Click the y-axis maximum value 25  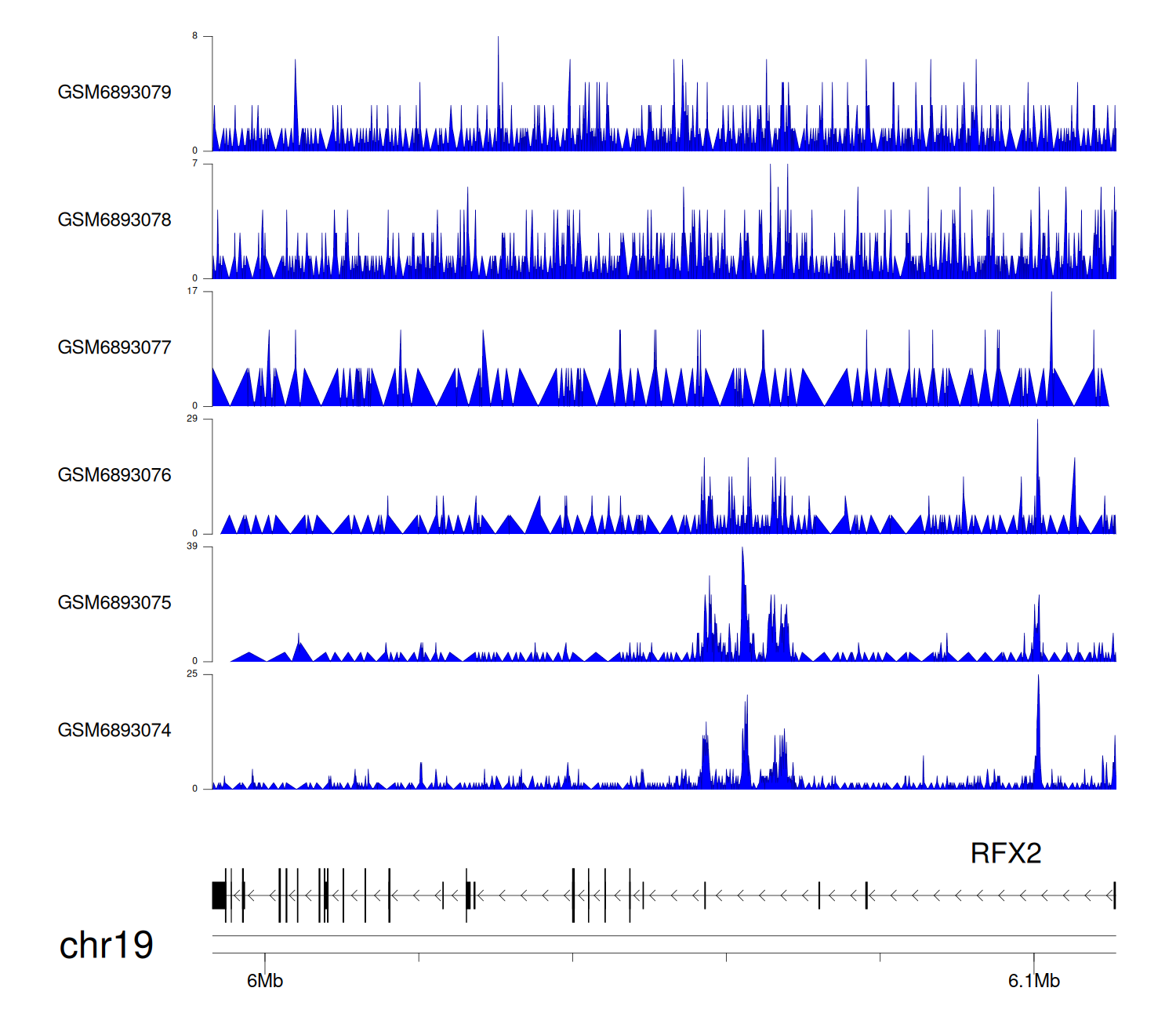click(x=192, y=674)
